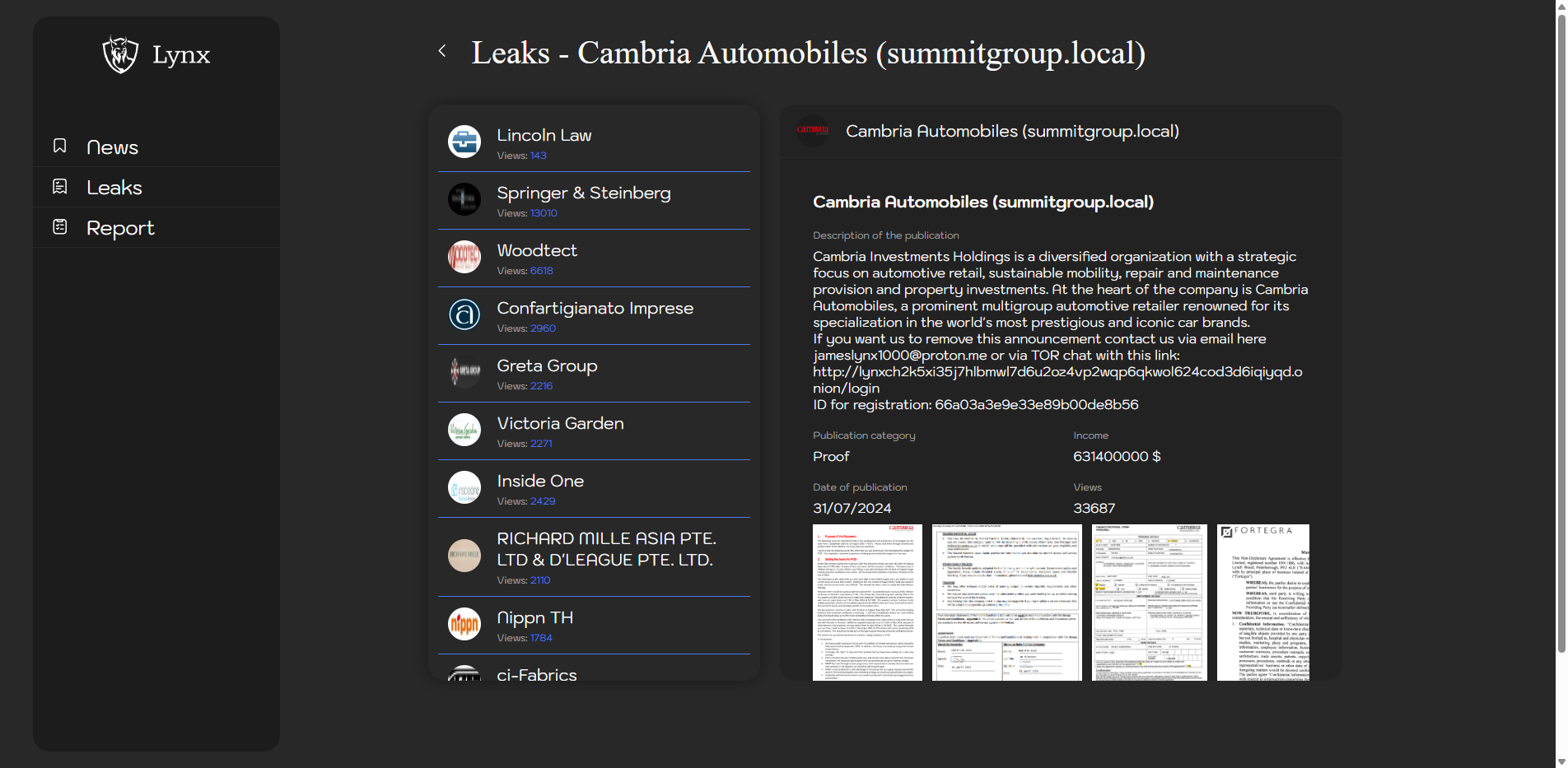Click the Cambria logo in detail header
Screen dimensions: 1568x768
[x=812, y=131]
